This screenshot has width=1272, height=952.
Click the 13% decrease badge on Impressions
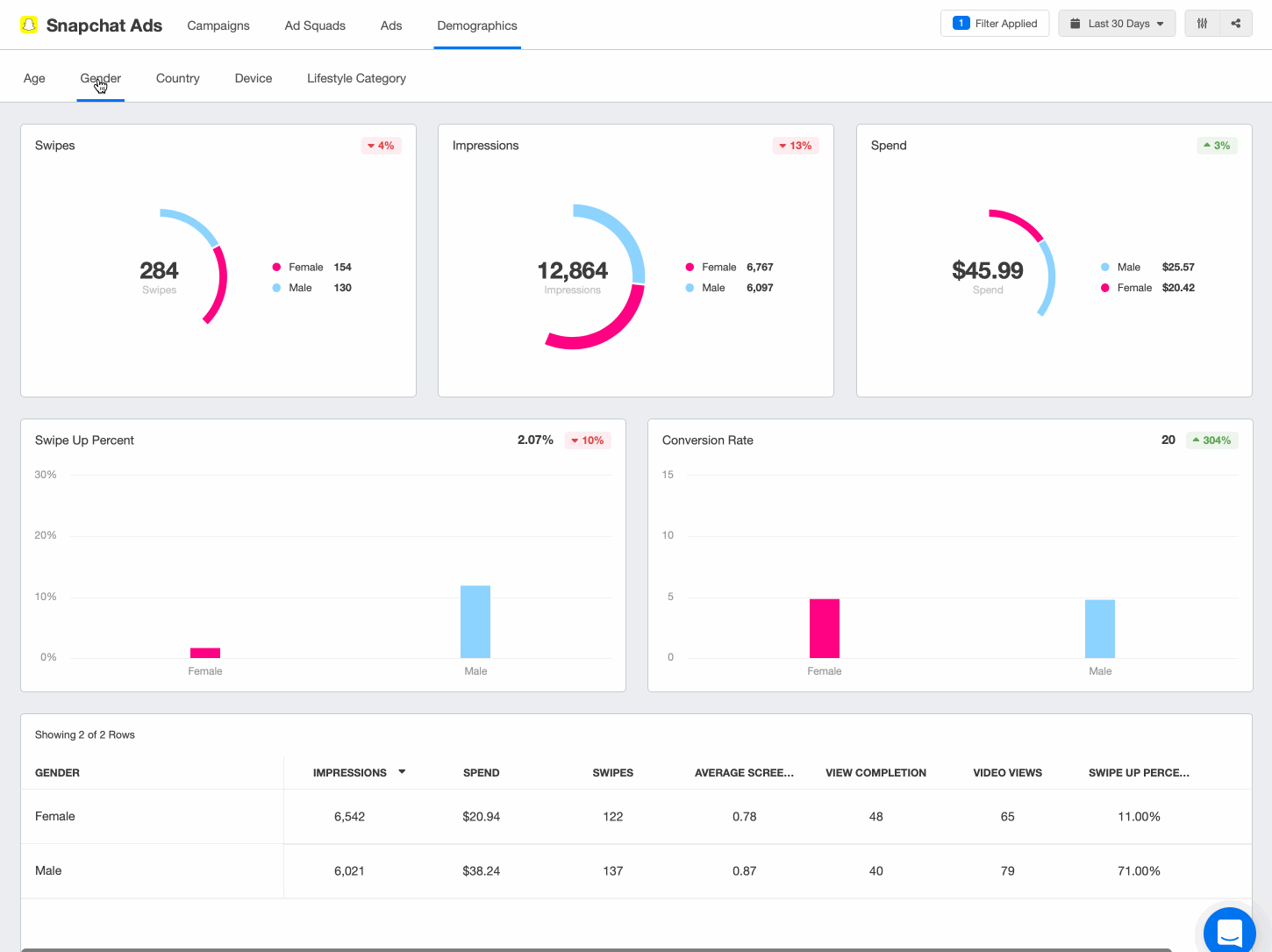[796, 145]
